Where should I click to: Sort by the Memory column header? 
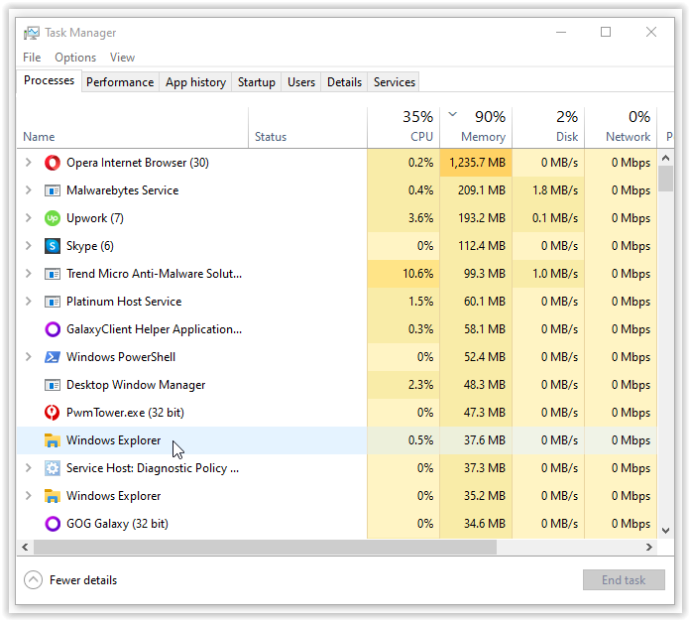tap(476, 128)
